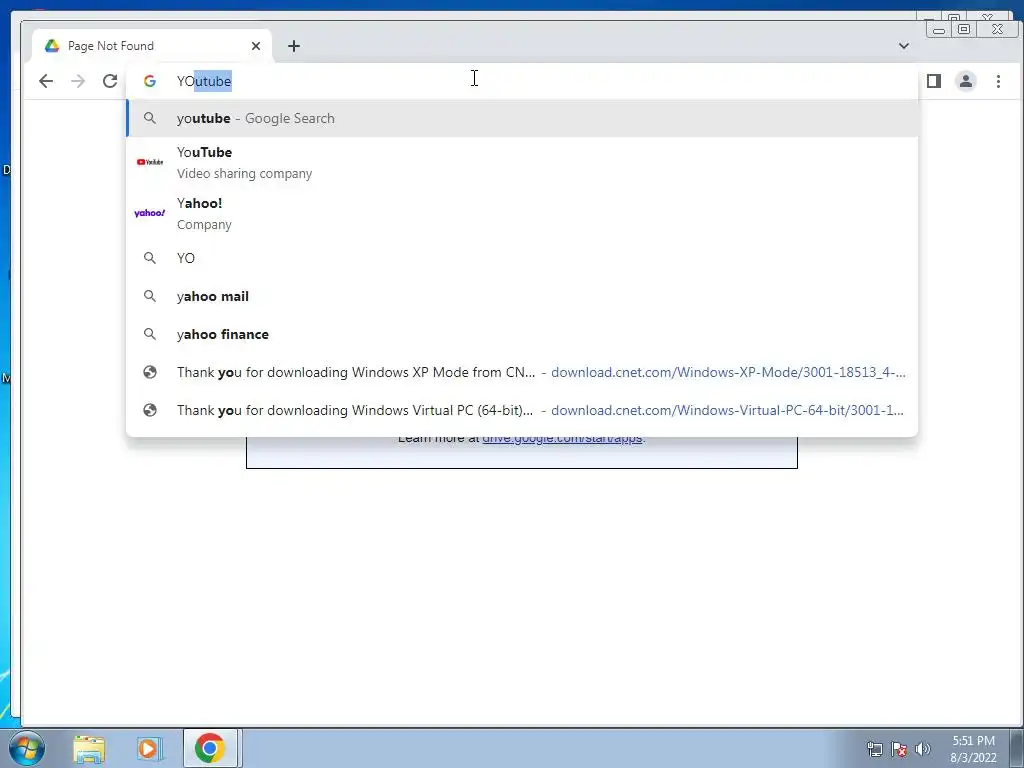
Task: Reload the current page
Action: [x=110, y=81]
